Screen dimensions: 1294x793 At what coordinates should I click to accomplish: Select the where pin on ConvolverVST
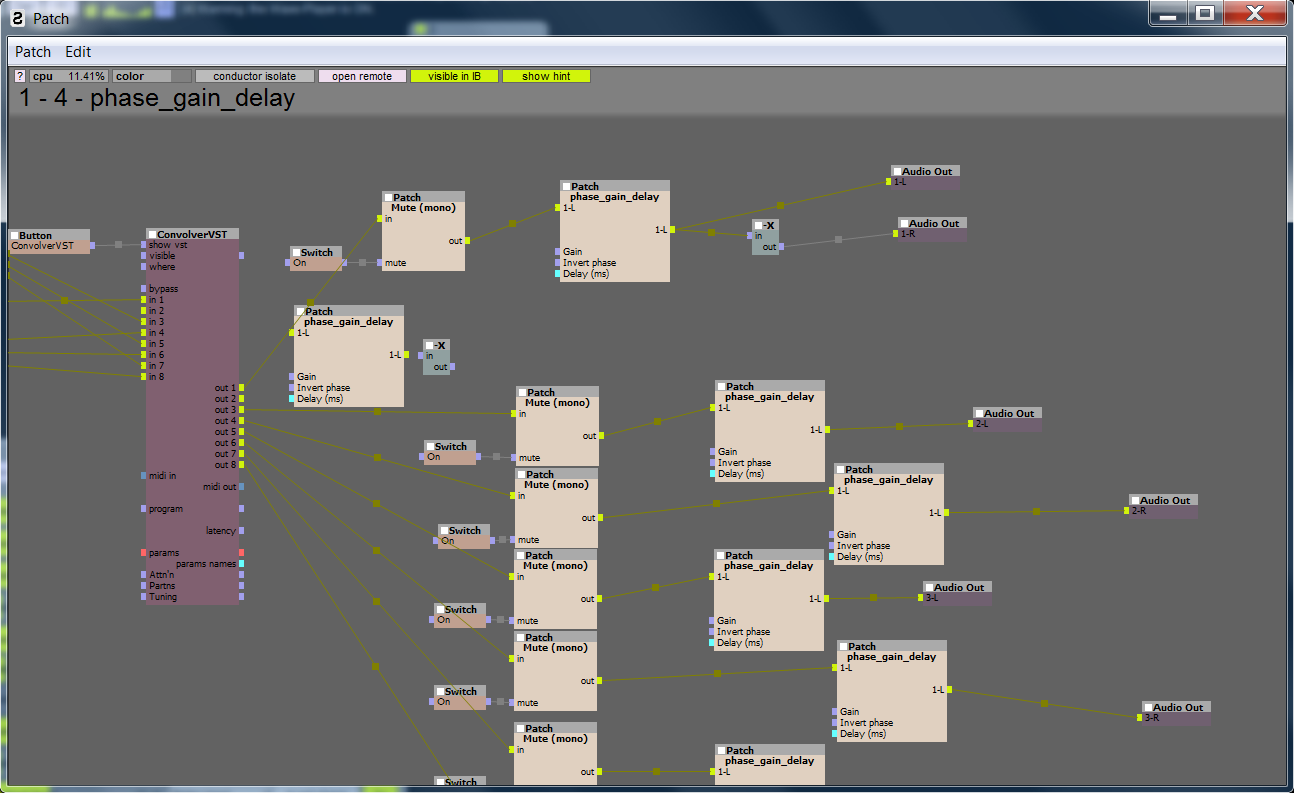click(x=143, y=267)
